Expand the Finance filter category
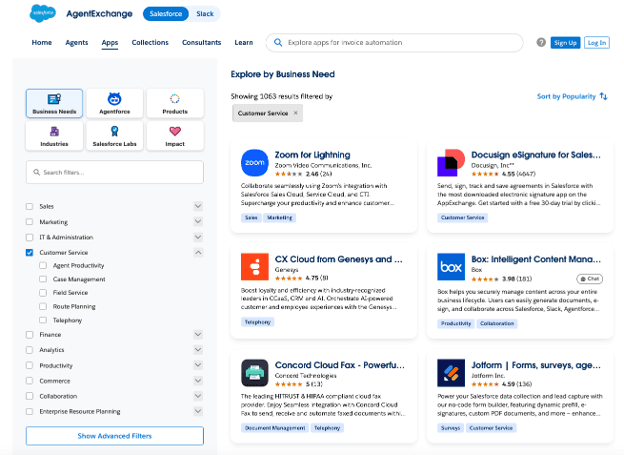The height and width of the screenshot is (455, 624). click(198, 334)
